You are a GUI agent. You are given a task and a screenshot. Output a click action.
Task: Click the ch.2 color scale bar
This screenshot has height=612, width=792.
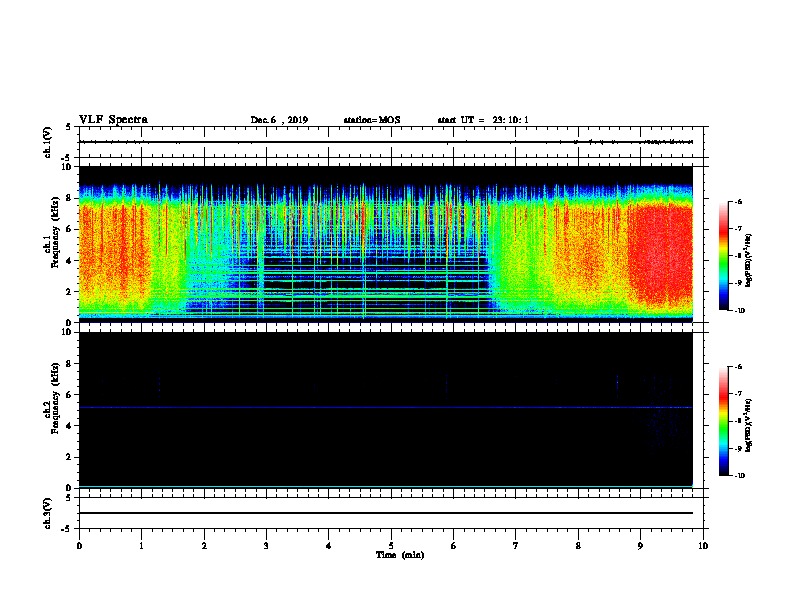click(724, 421)
